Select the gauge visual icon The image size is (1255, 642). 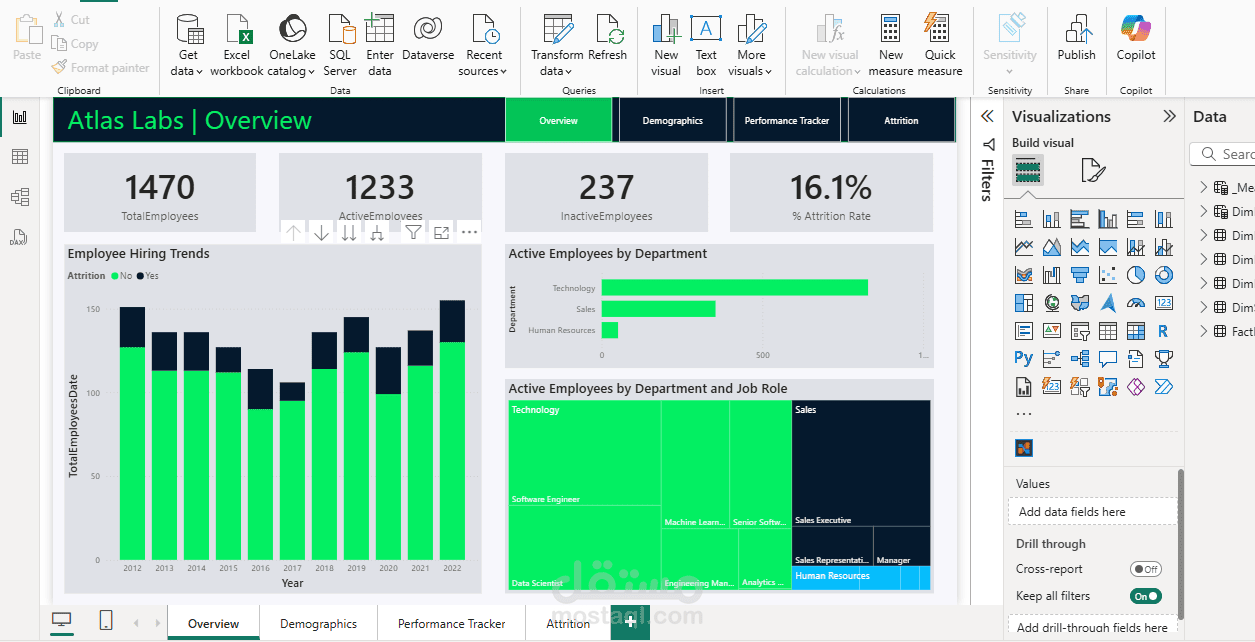click(1136, 301)
